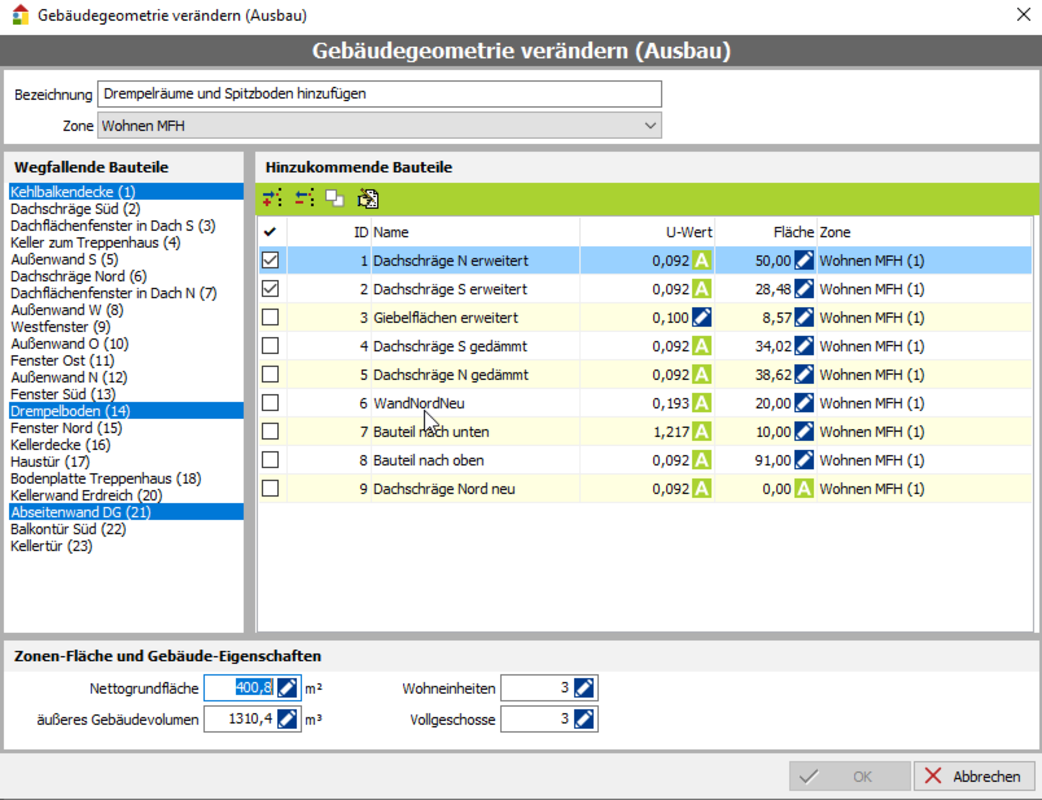Viewport: 1042px width, 800px height.
Task: Select Dachschräge Süd (2) in list
Action: (75, 209)
